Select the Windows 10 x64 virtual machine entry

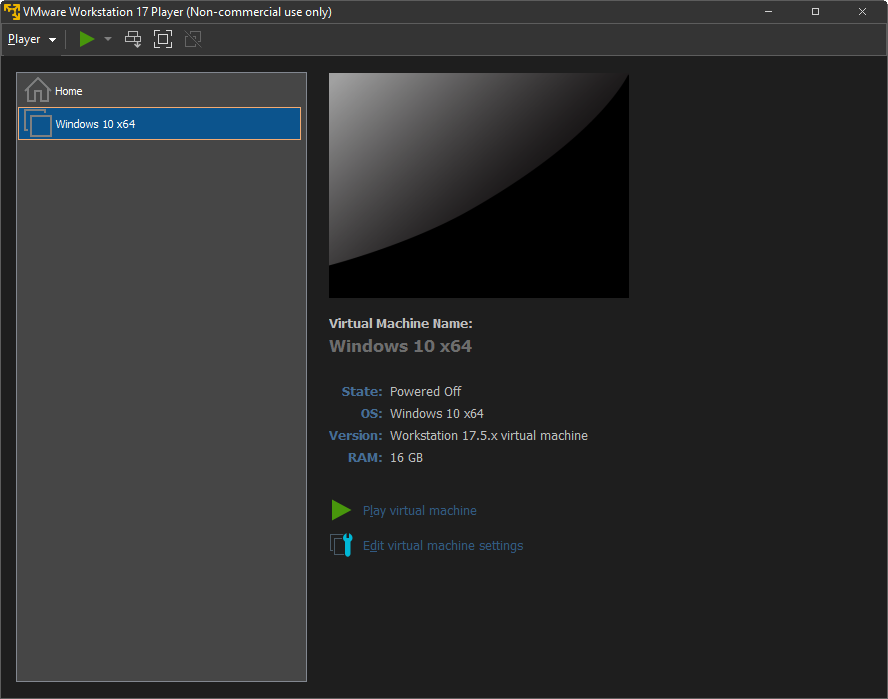(x=160, y=123)
